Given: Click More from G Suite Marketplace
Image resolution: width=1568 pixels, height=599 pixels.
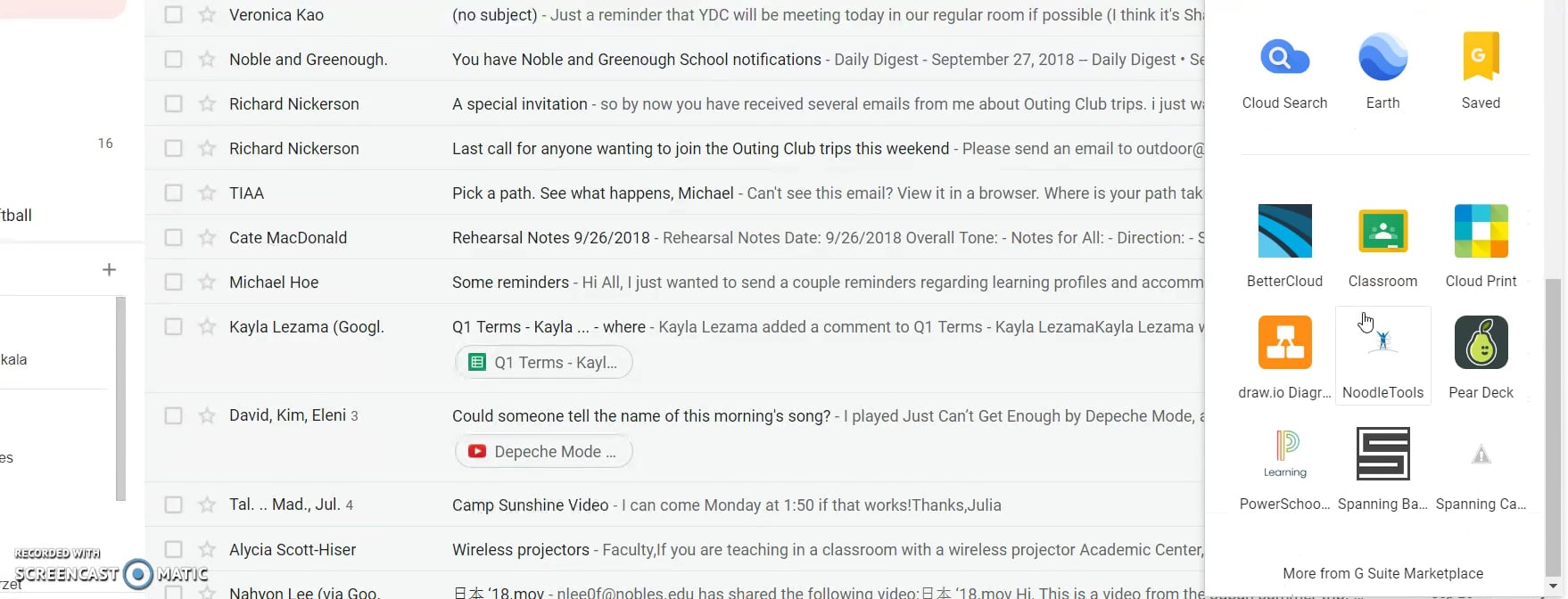Looking at the screenshot, I should coord(1382,573).
